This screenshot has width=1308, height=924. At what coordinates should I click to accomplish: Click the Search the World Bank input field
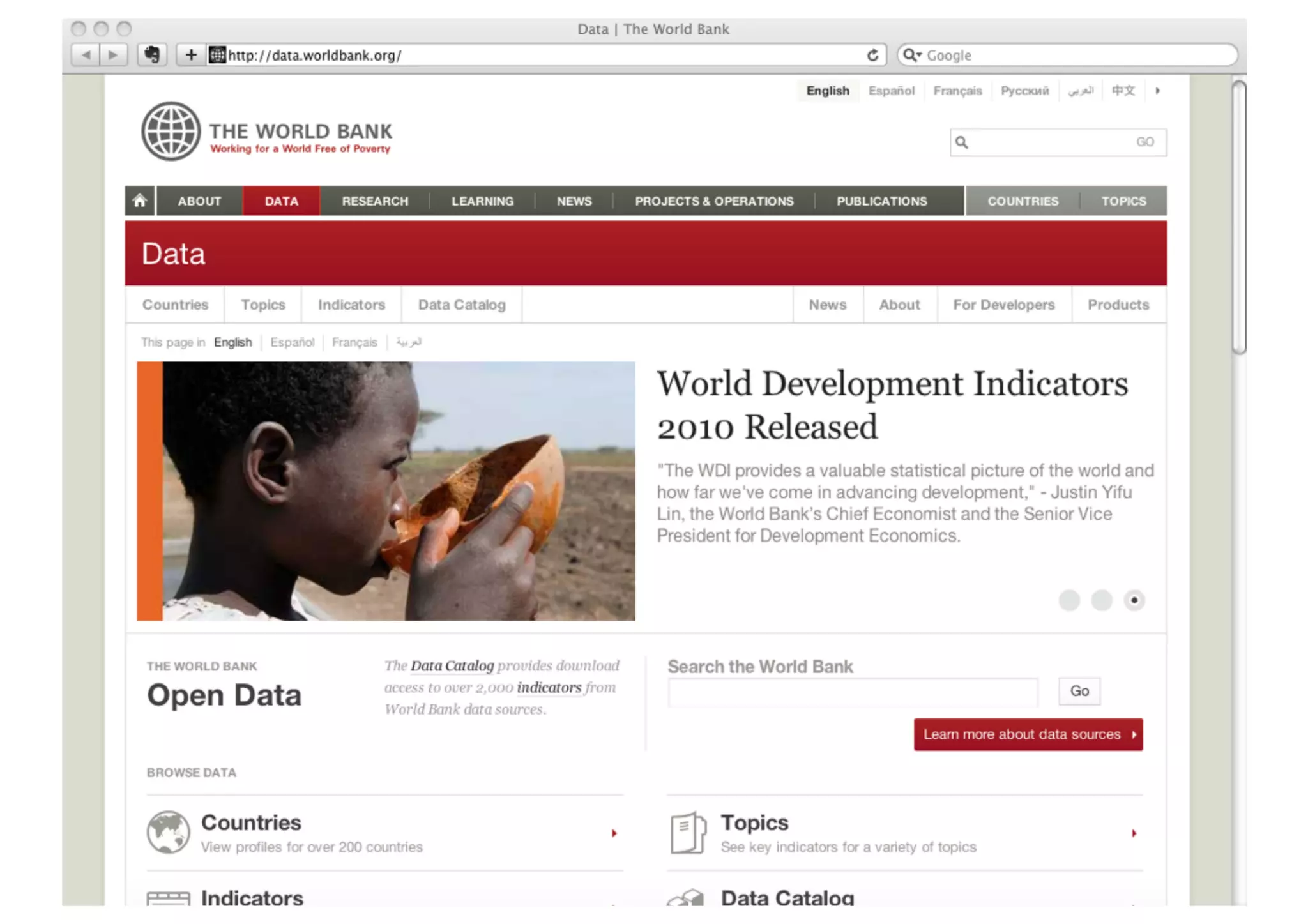[x=853, y=692]
